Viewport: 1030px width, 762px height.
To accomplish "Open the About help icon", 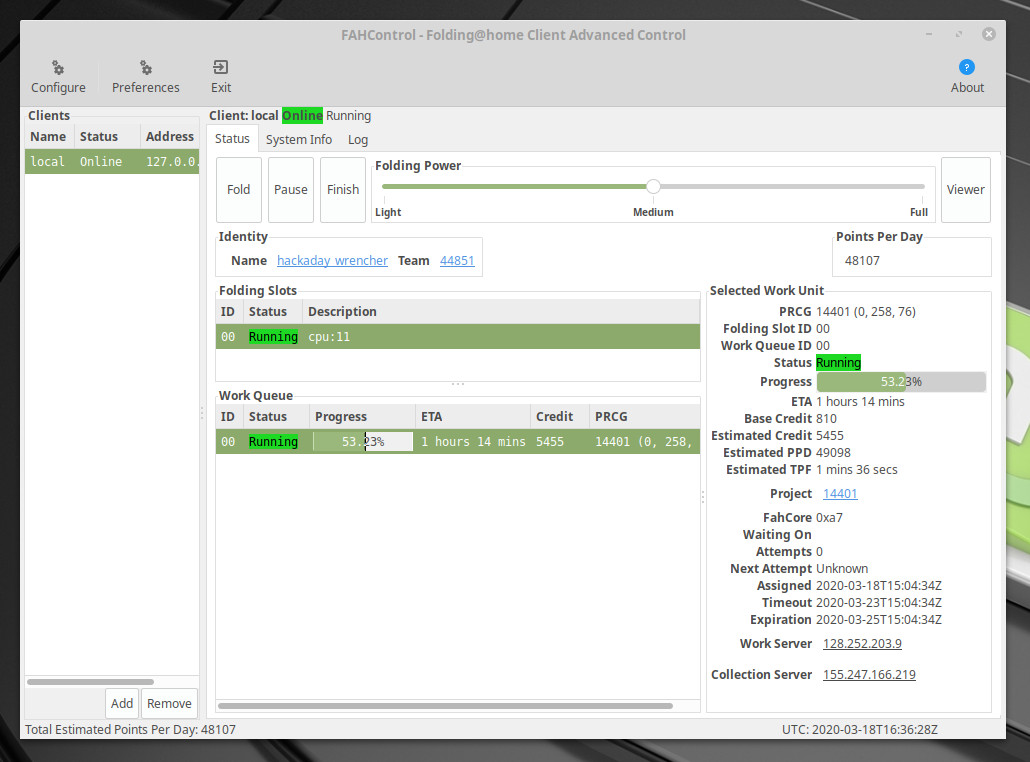I will tap(967, 68).
